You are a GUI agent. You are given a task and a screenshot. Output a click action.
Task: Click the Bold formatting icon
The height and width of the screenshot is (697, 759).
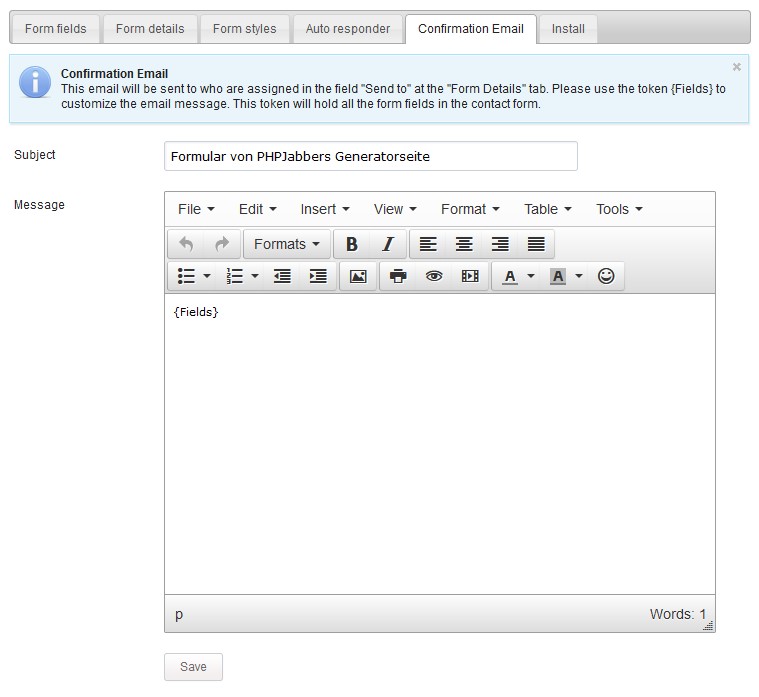[352, 244]
